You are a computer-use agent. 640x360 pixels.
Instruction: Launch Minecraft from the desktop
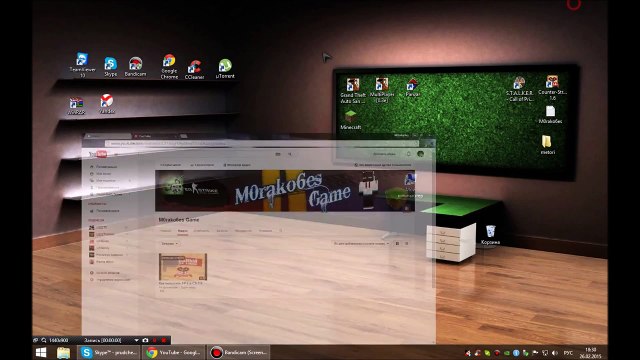pos(350,120)
